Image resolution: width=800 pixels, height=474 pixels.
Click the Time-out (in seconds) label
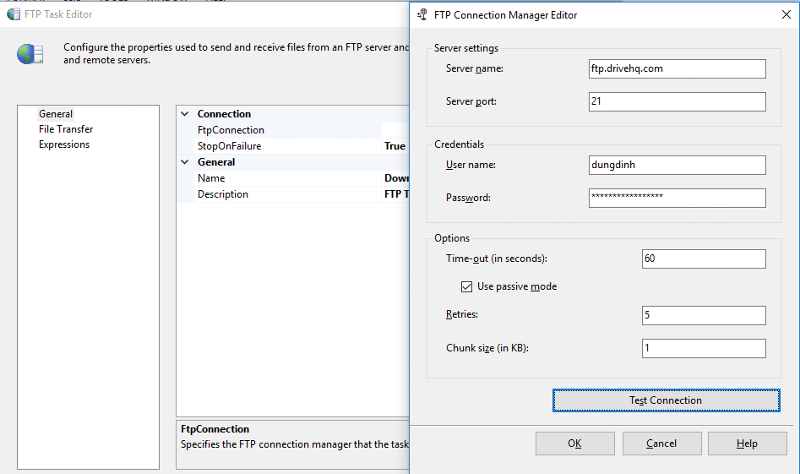click(x=496, y=259)
